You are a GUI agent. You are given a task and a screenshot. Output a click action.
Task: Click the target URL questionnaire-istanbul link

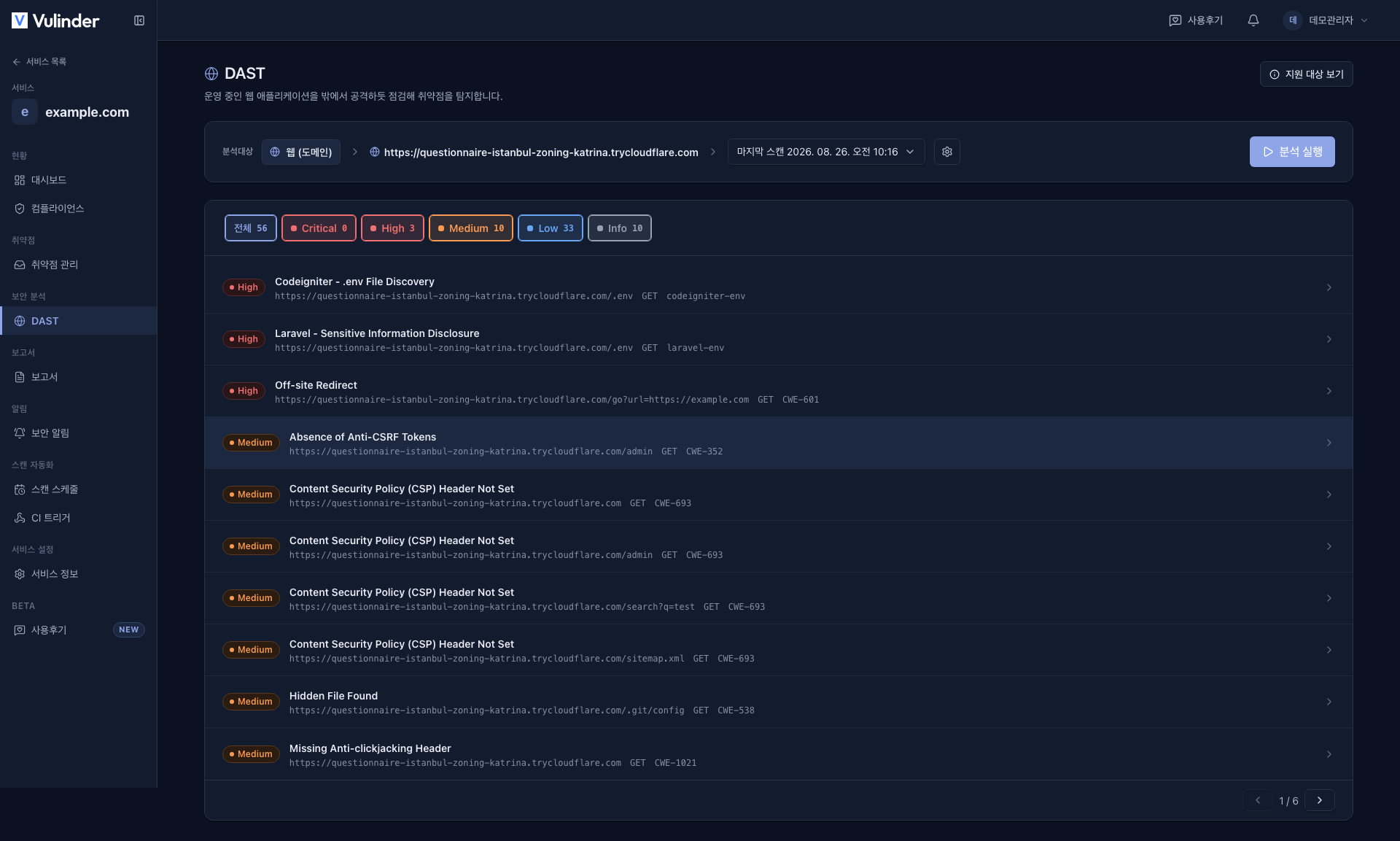pos(534,152)
